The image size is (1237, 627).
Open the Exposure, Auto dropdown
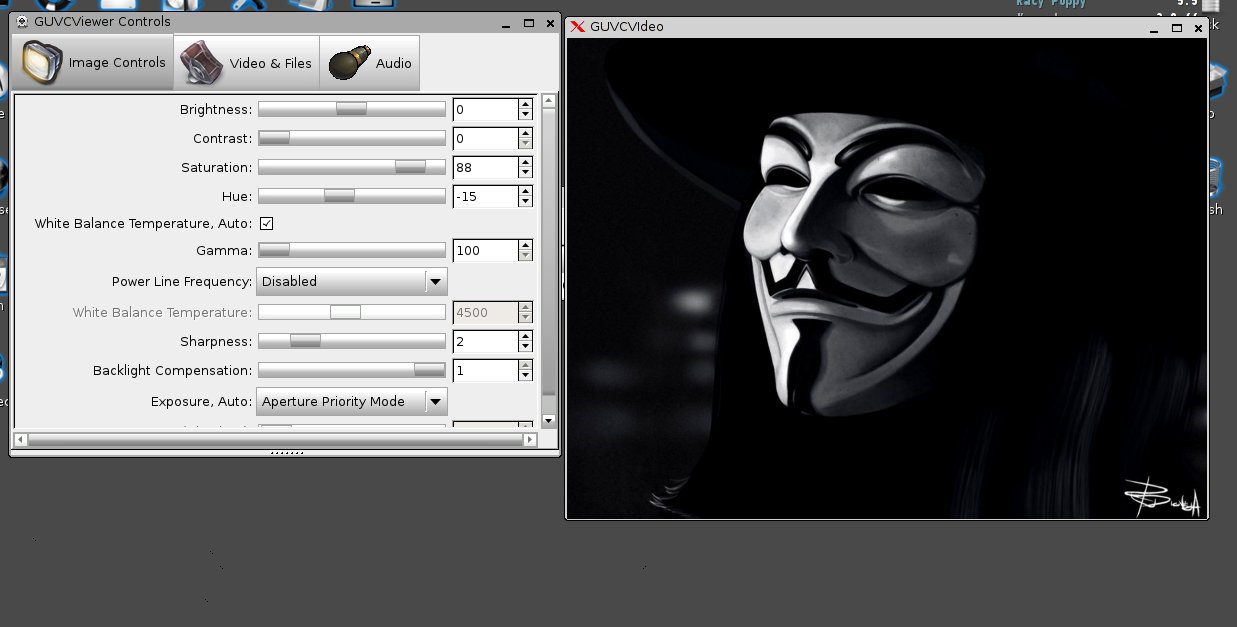(352, 401)
